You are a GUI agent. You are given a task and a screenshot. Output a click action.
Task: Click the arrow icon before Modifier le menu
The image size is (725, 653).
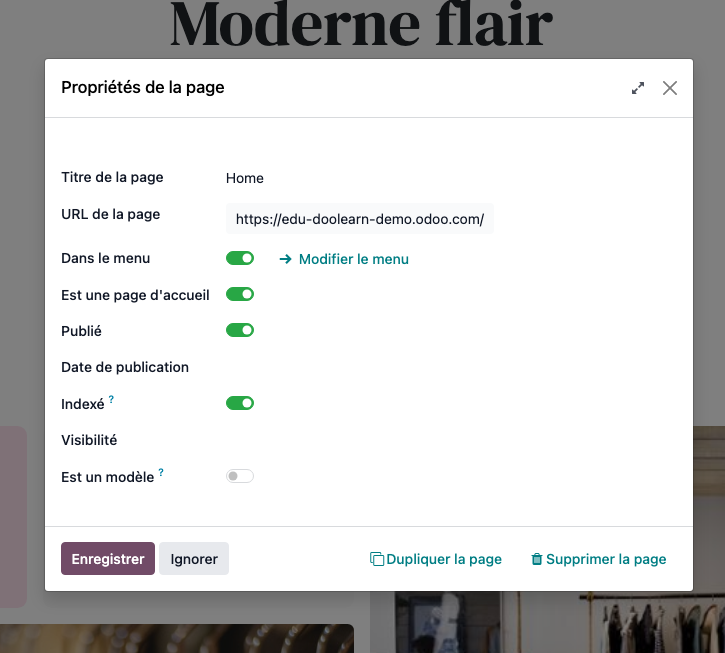tap(285, 259)
